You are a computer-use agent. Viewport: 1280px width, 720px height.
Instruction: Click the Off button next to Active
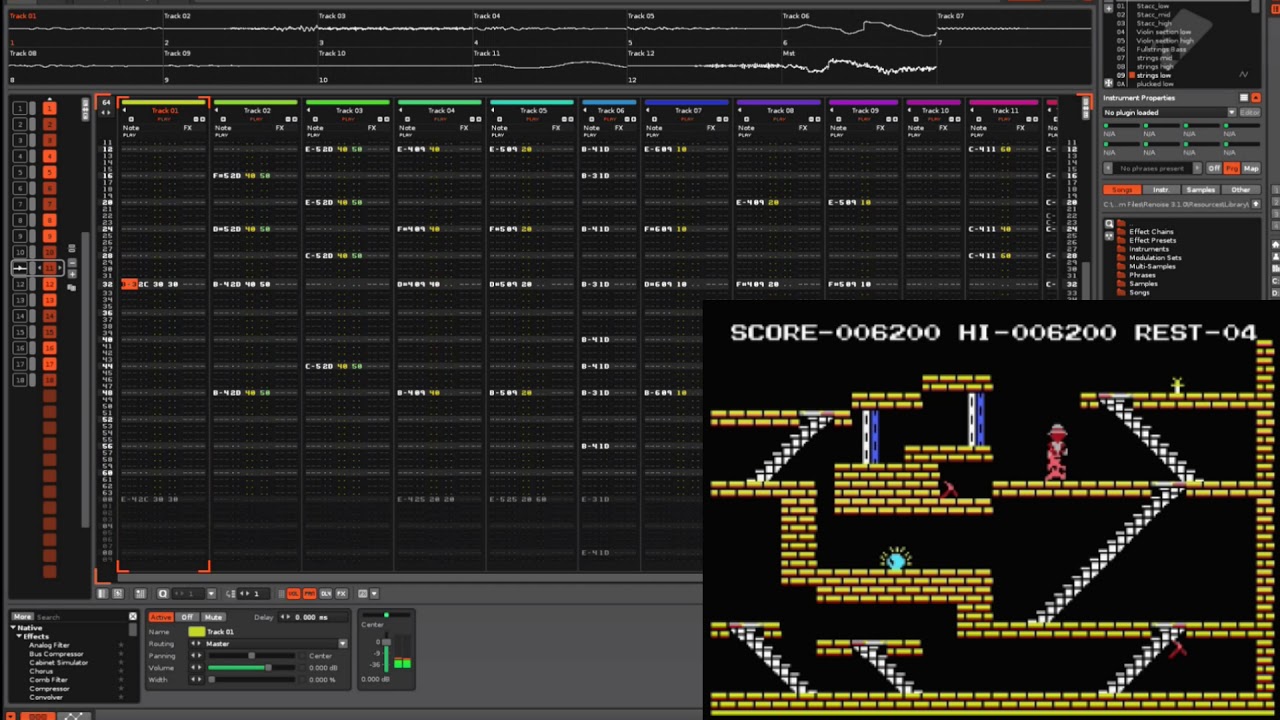(187, 617)
